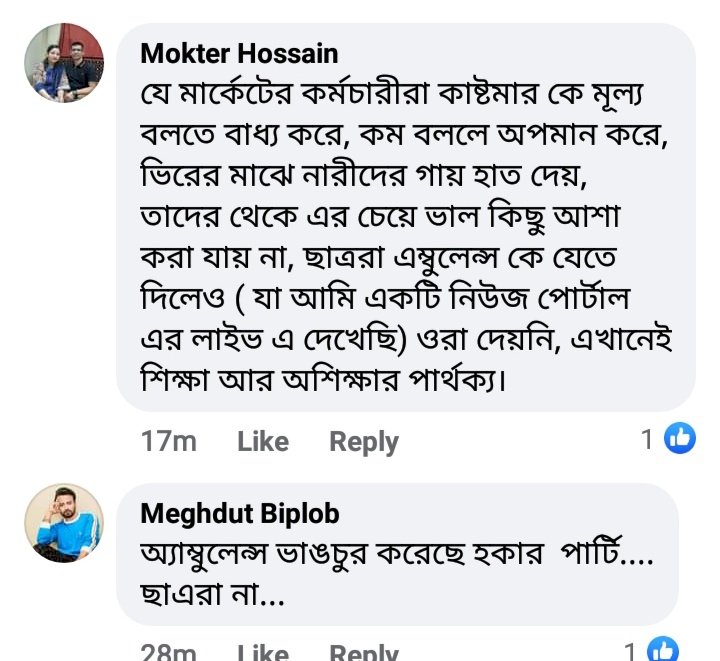Open Mokter Hossain's profile picture
The height and width of the screenshot is (661, 720).
63,63
